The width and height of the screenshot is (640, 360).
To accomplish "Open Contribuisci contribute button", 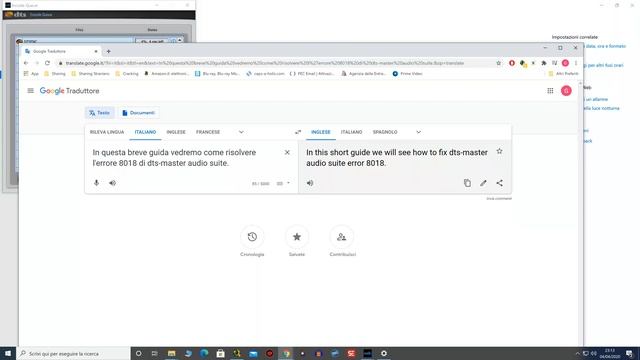I will click(342, 237).
